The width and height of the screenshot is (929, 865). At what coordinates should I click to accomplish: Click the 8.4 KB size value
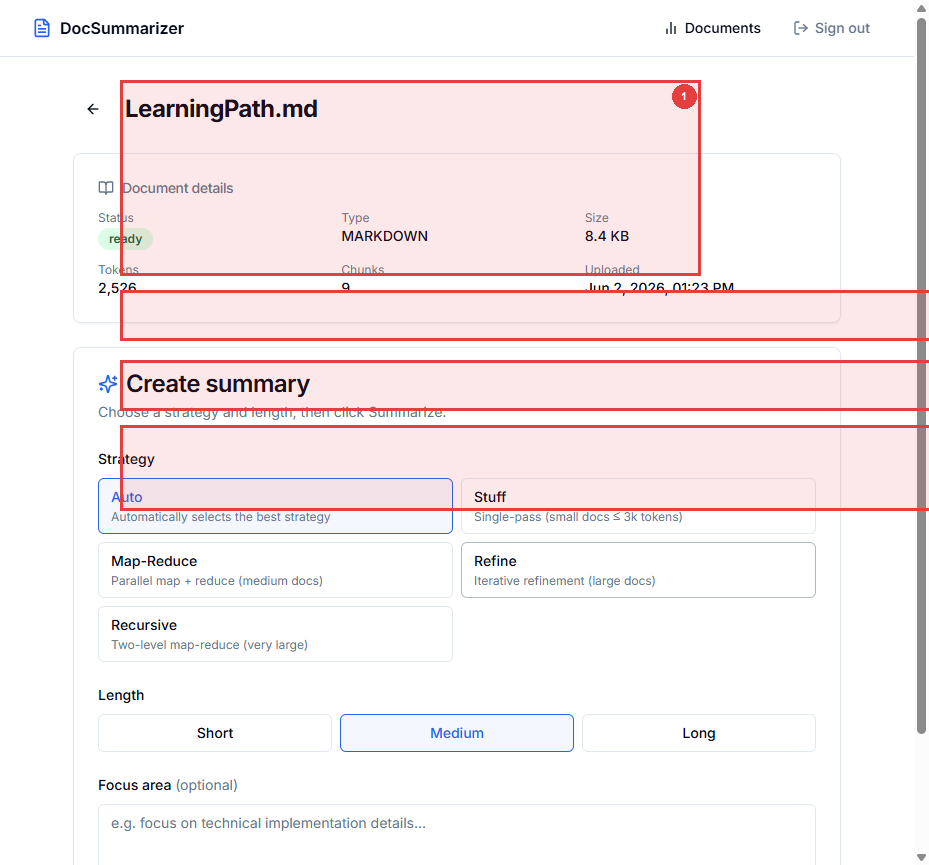[x=607, y=236]
